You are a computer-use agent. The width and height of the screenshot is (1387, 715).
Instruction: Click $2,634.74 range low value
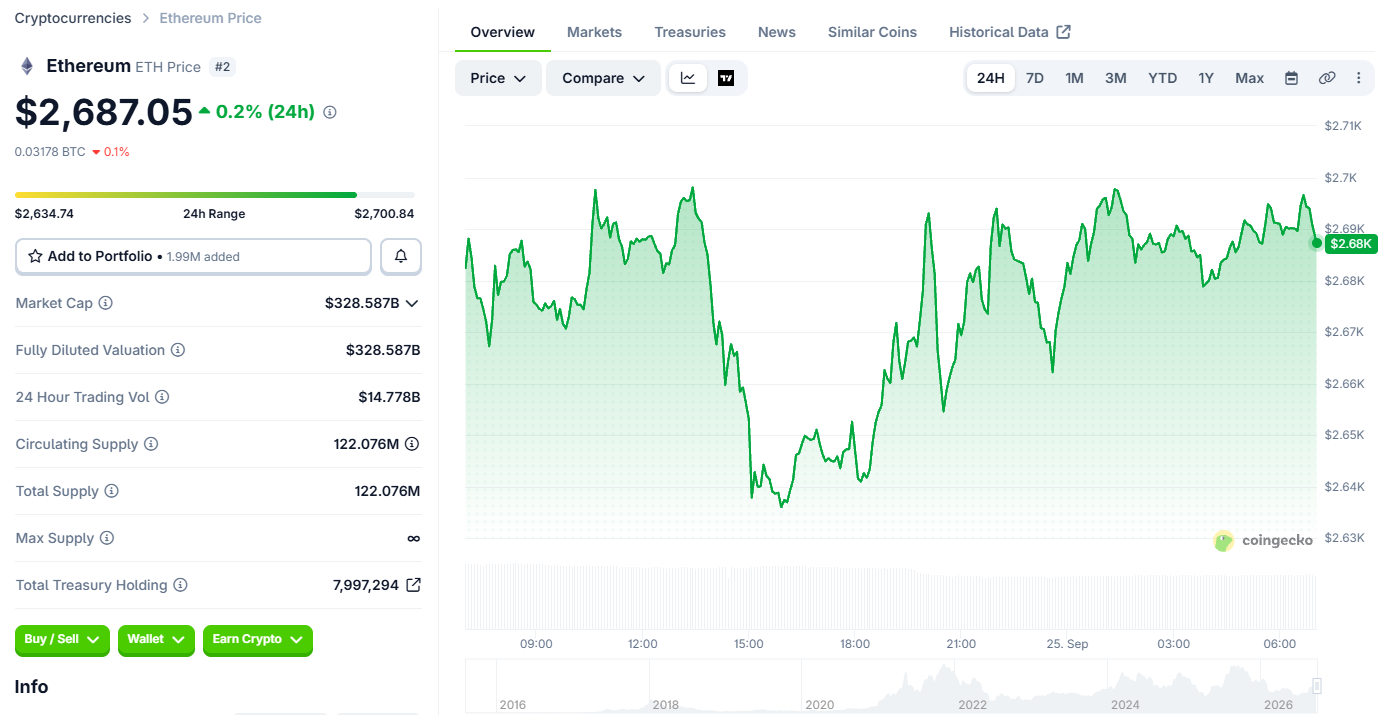point(44,214)
